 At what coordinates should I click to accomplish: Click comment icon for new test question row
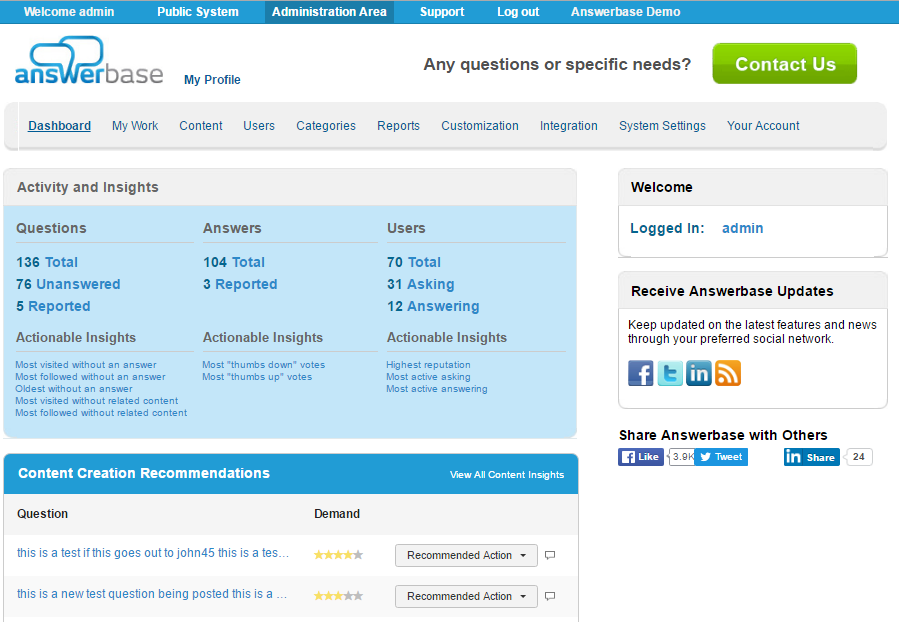550,596
